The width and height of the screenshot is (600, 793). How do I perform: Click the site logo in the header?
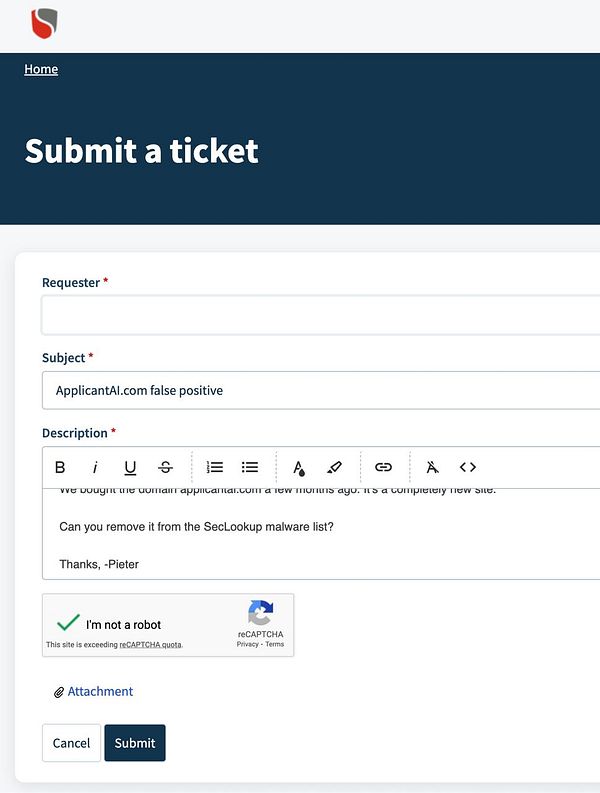point(44,22)
